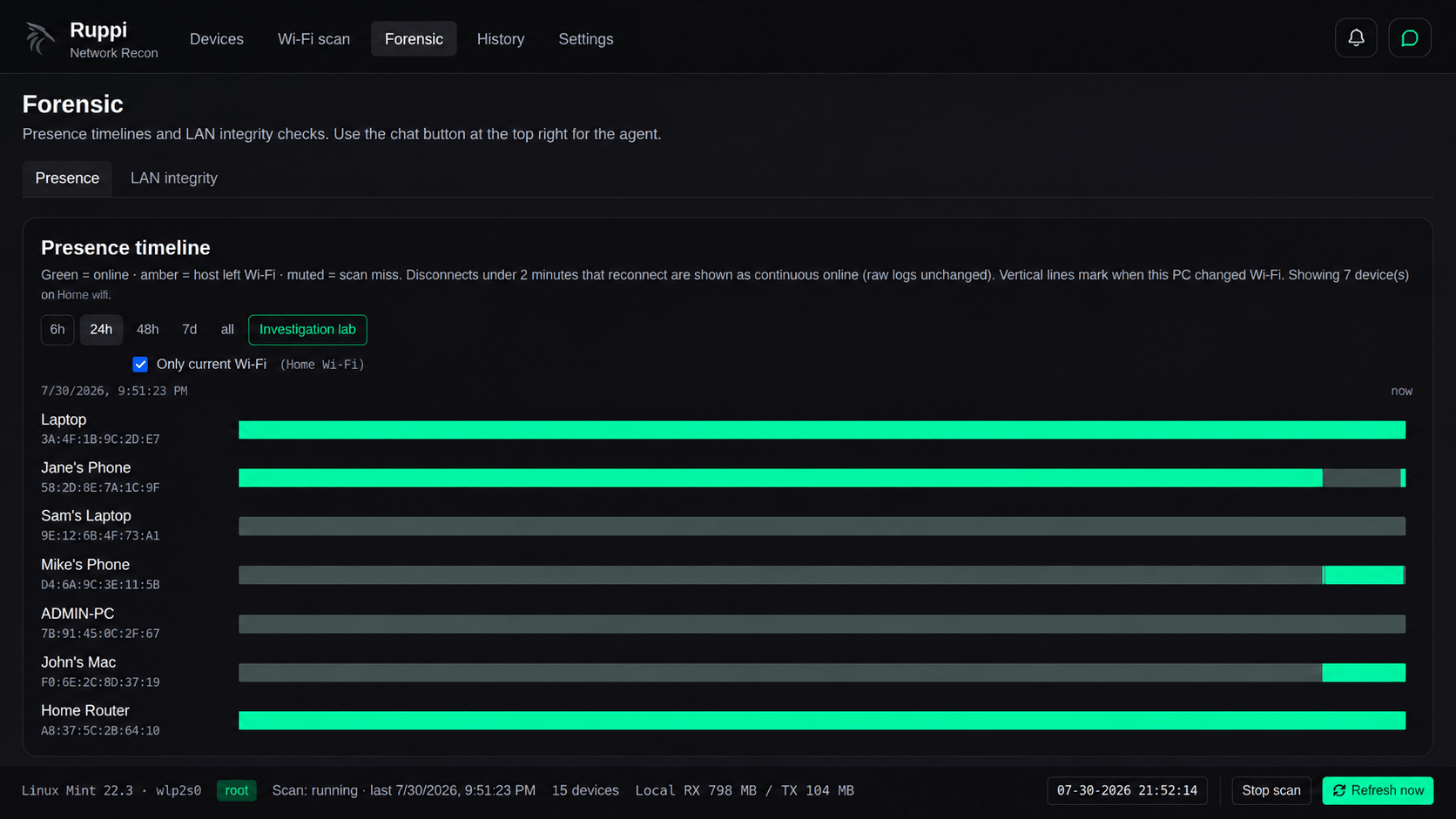Open the History page
Viewport: 1456px width, 819px height.
[501, 39]
